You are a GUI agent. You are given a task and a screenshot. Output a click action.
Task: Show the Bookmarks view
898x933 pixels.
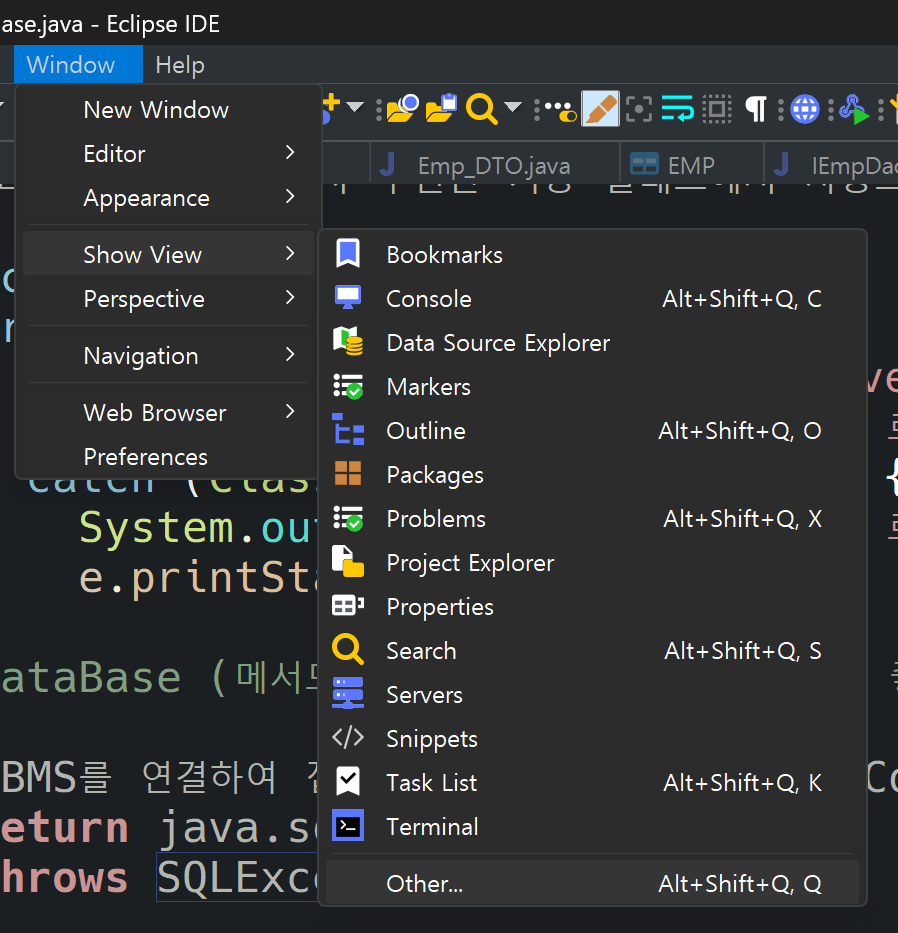593,255
